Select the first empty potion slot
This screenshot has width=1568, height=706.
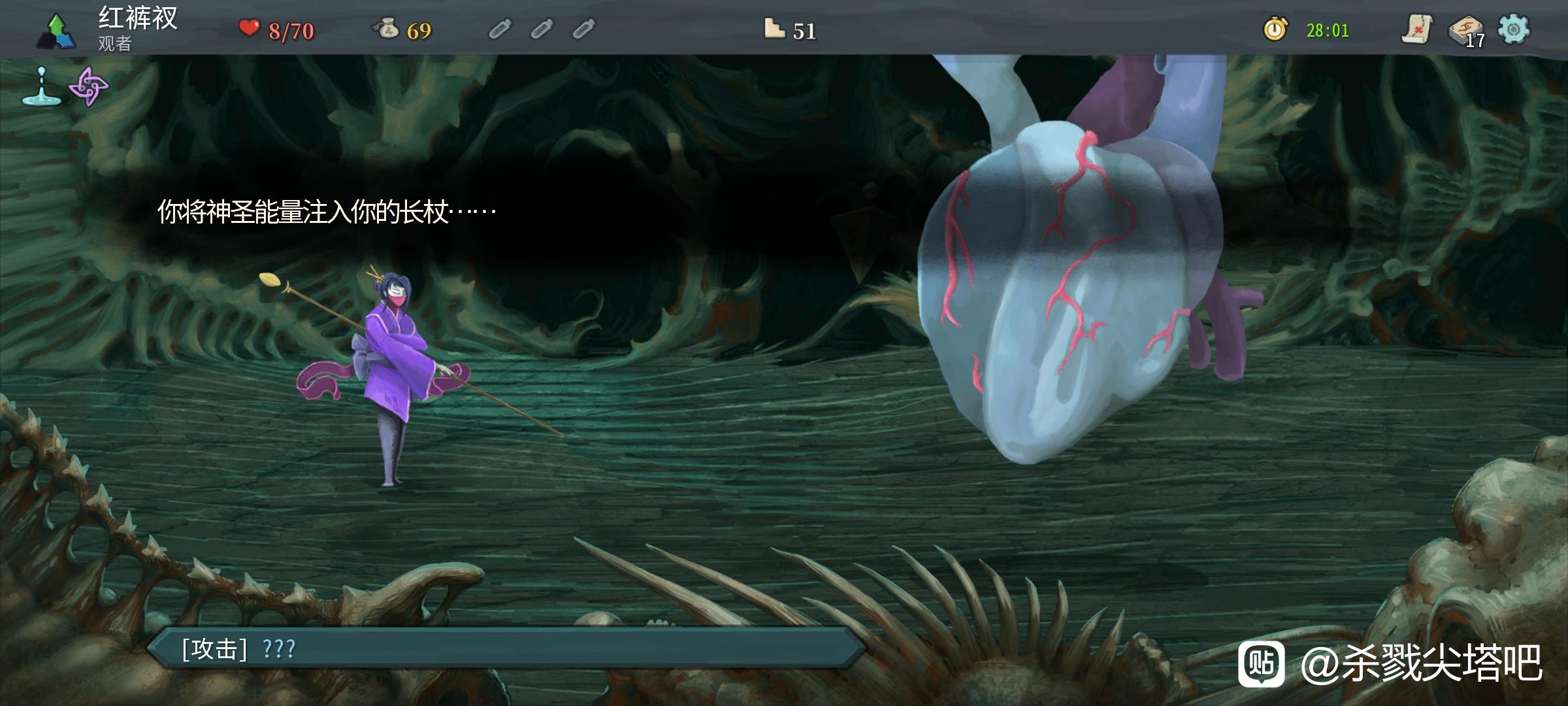(500, 29)
